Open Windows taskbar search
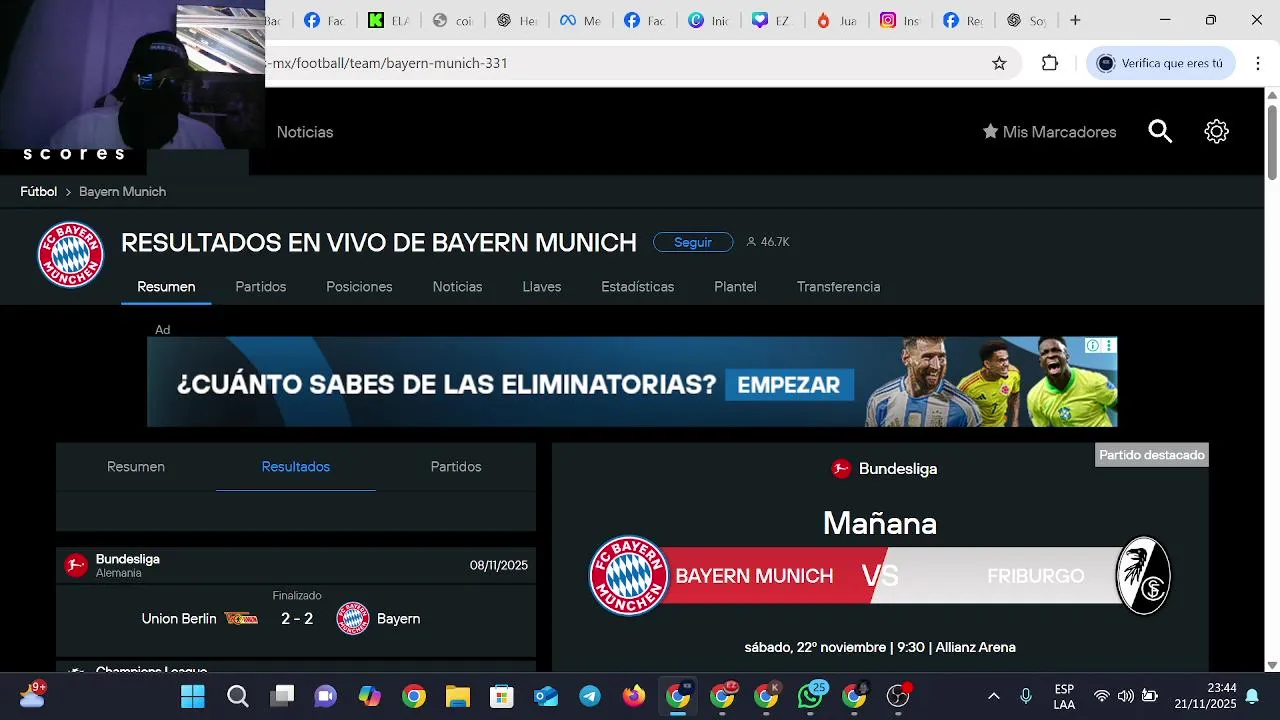The width and height of the screenshot is (1280, 720). (x=238, y=696)
